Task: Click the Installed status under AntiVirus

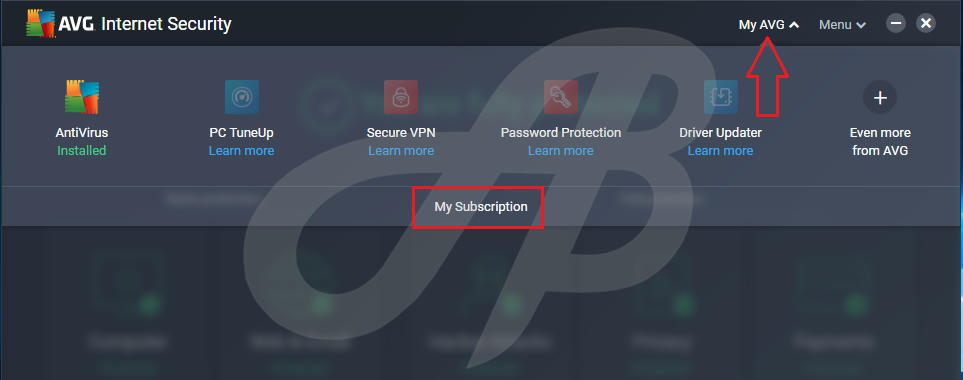Action: (82, 150)
